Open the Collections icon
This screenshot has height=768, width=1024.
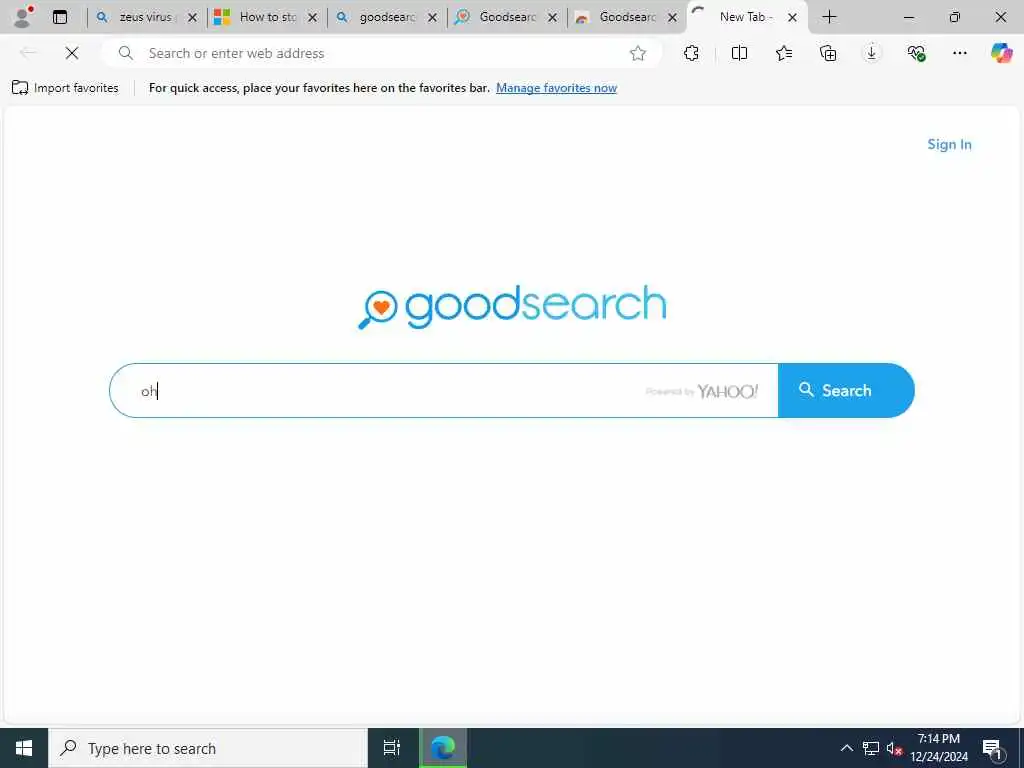827,53
